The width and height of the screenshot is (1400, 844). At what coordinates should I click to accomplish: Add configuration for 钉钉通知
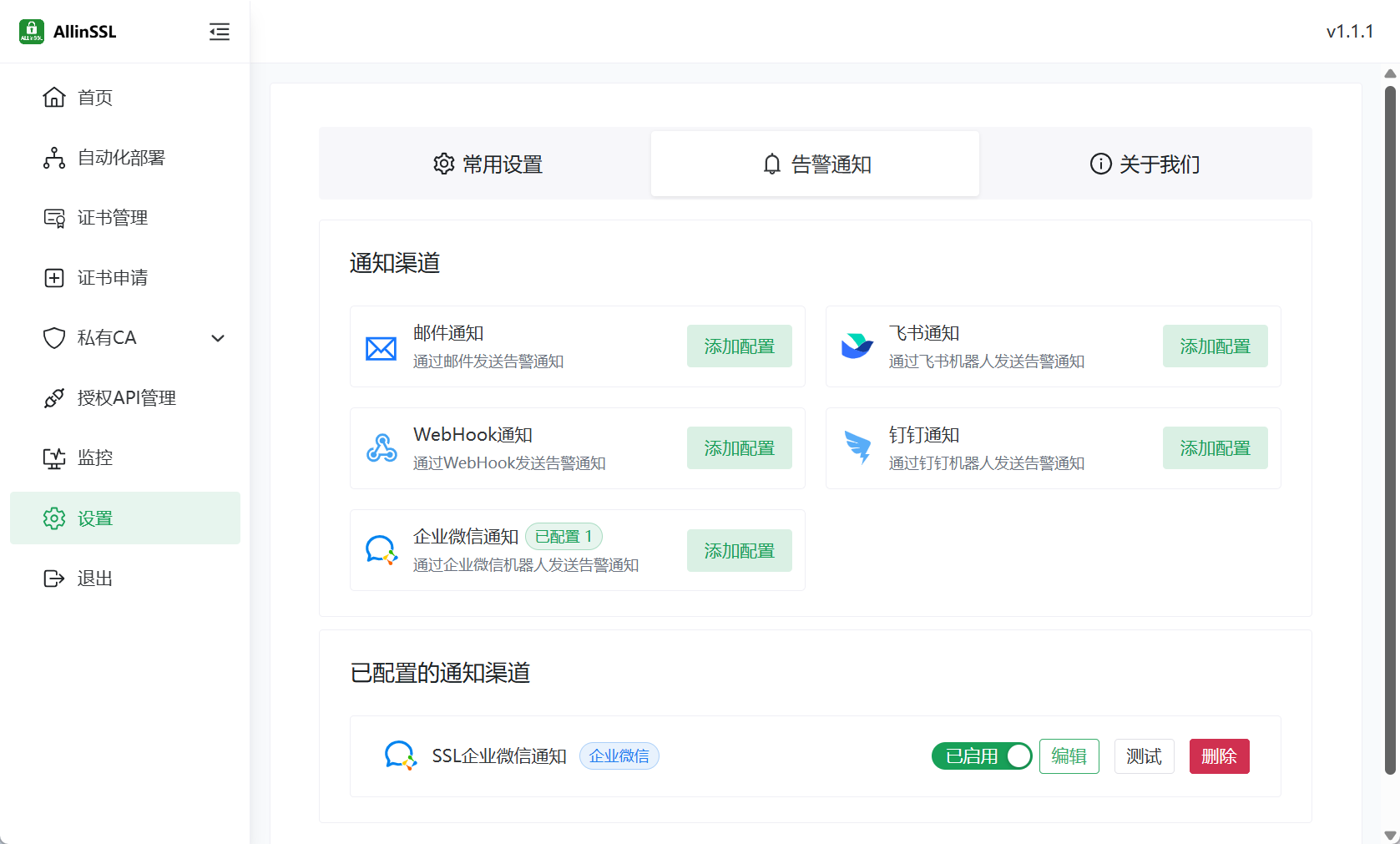click(1215, 448)
